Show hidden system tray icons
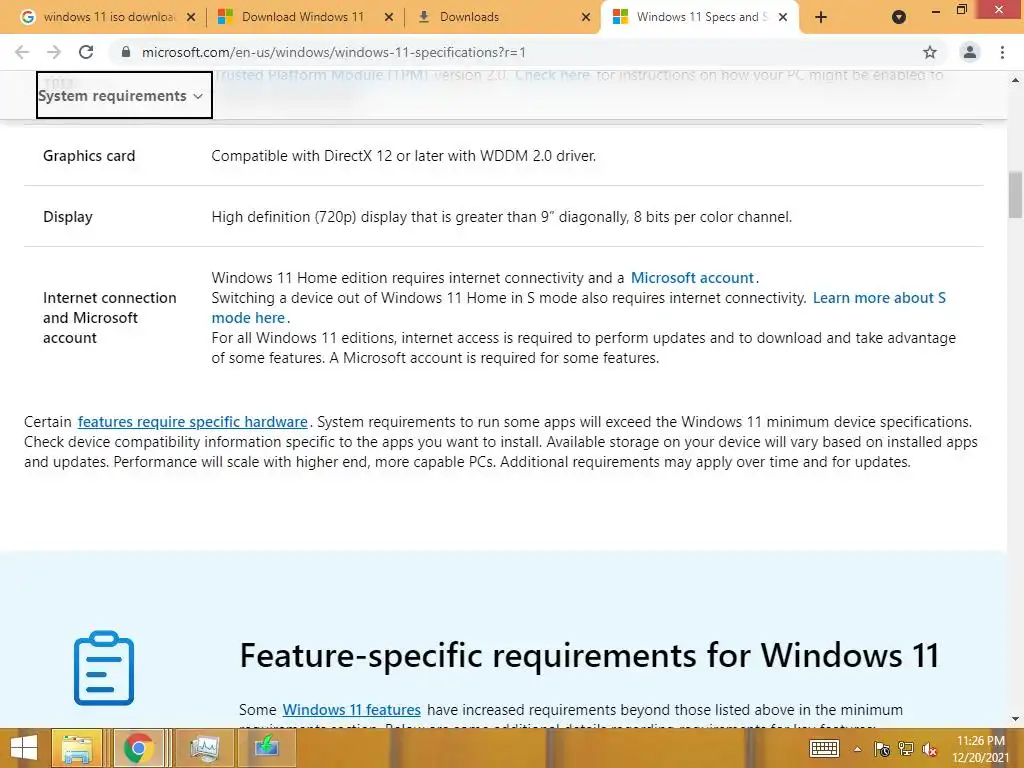Image resolution: width=1024 pixels, height=768 pixels. (857, 749)
